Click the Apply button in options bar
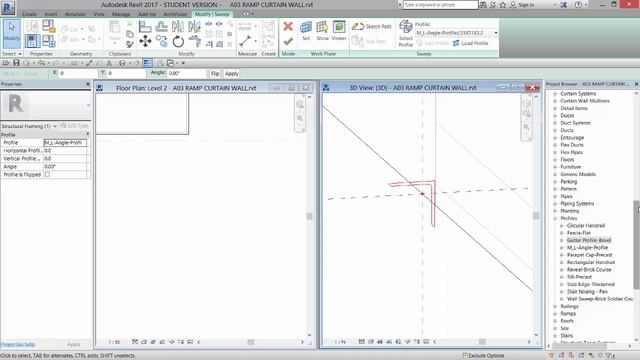 [x=231, y=73]
